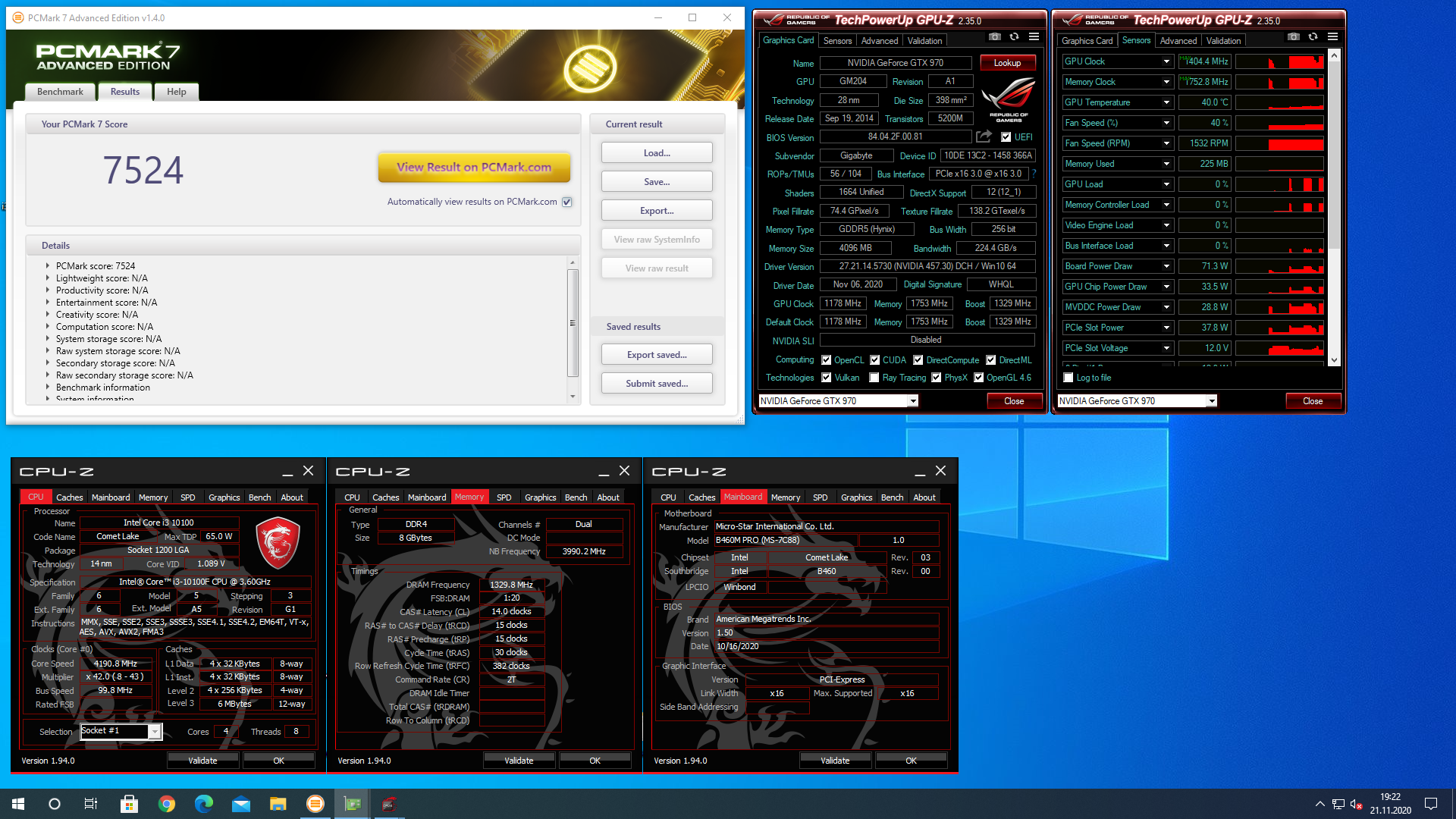1456x819 pixels.
Task: Enable the Ray Tracing checkbox
Action: (x=874, y=378)
